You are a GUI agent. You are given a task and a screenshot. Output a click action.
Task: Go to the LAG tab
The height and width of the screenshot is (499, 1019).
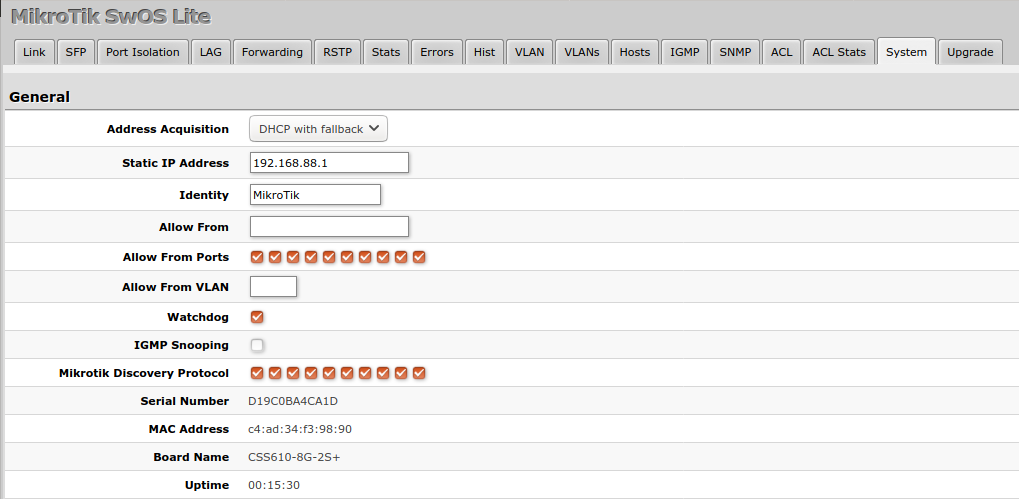[211, 52]
